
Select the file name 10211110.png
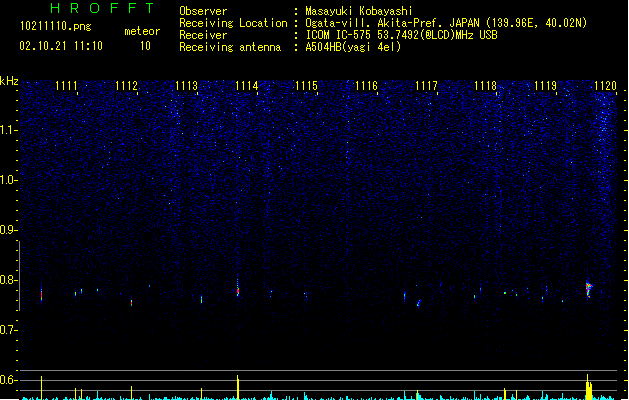(x=56, y=26)
